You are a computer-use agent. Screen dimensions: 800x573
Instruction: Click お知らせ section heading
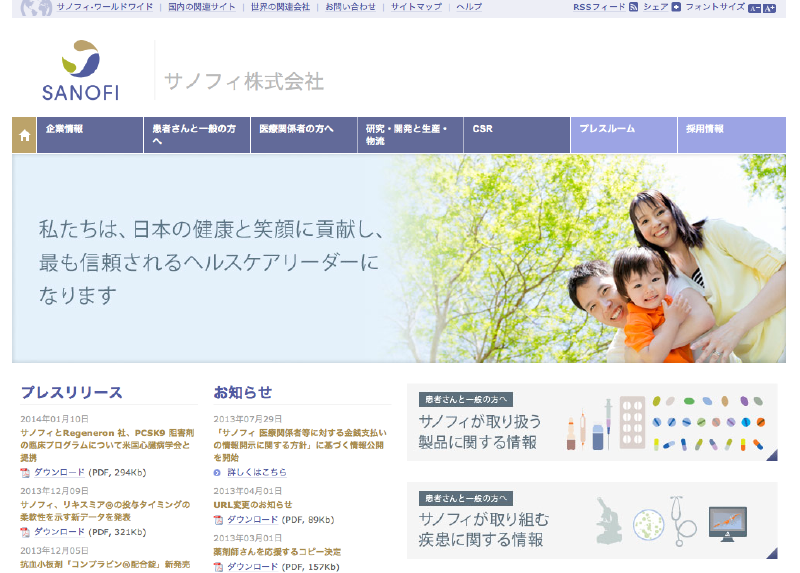pyautogui.click(x=243, y=393)
